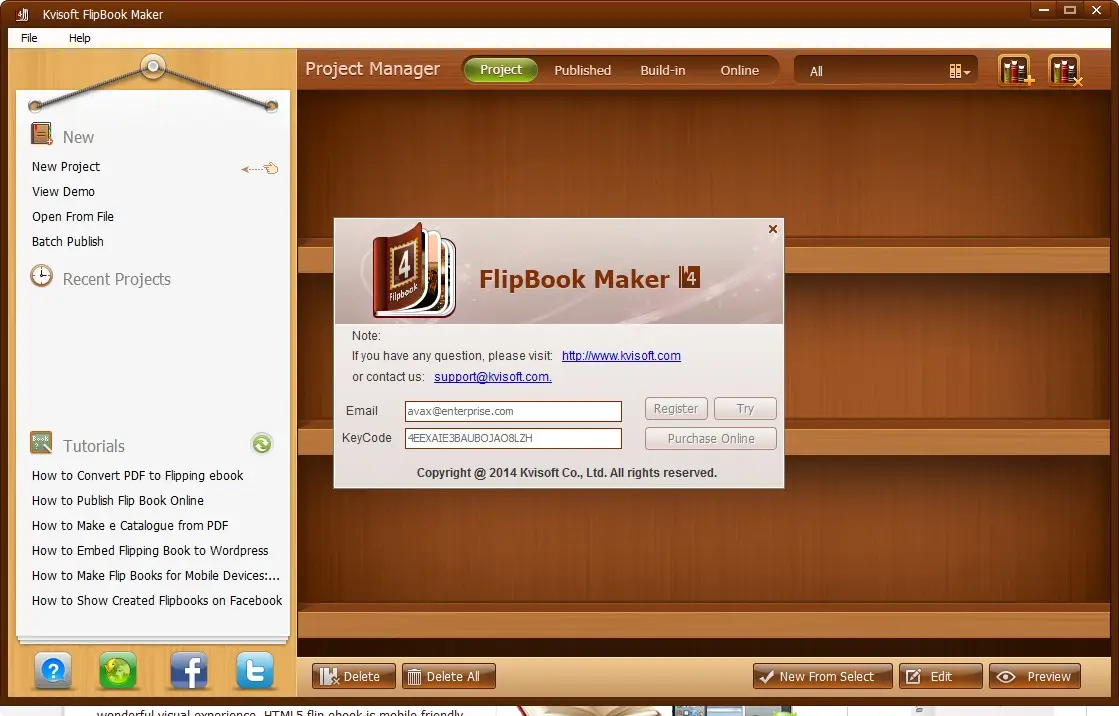This screenshot has height=716, width=1119.
Task: Click the Register button
Action: click(x=676, y=408)
